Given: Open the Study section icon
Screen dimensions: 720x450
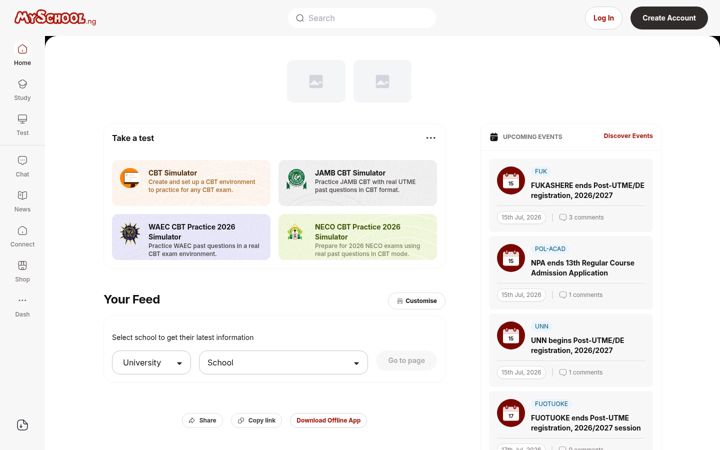Looking at the screenshot, I should coord(22,84).
